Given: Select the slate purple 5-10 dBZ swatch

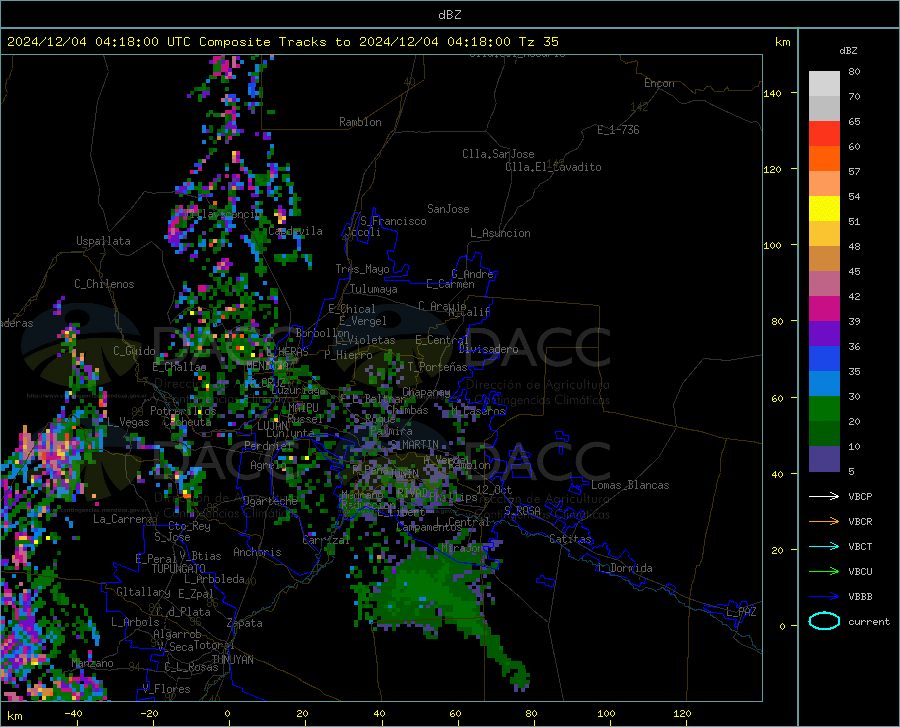Looking at the screenshot, I should 824,459.
